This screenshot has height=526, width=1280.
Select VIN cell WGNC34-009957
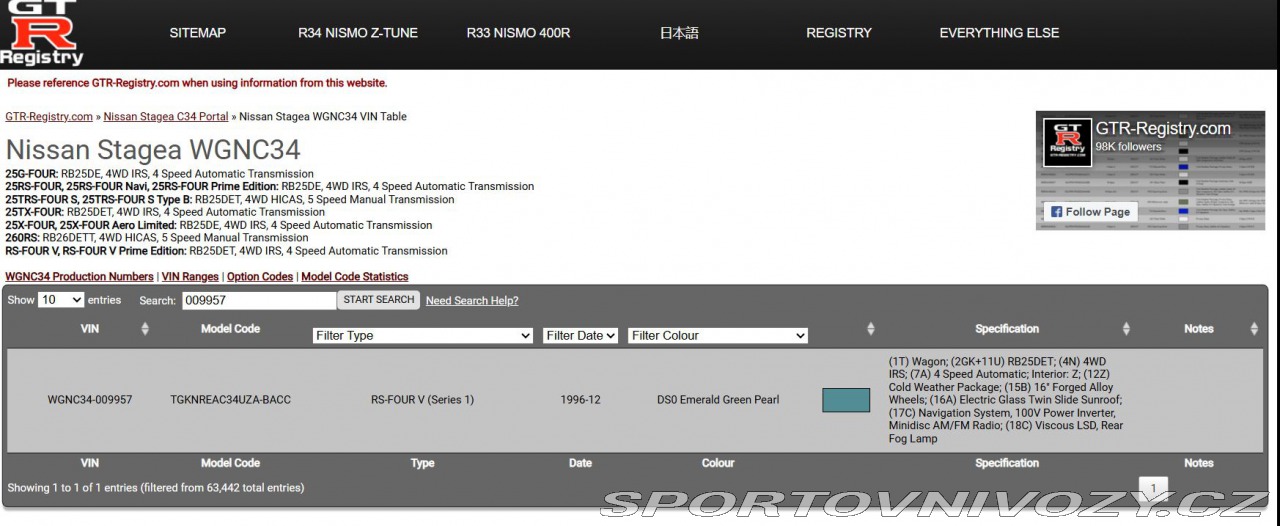click(90, 400)
